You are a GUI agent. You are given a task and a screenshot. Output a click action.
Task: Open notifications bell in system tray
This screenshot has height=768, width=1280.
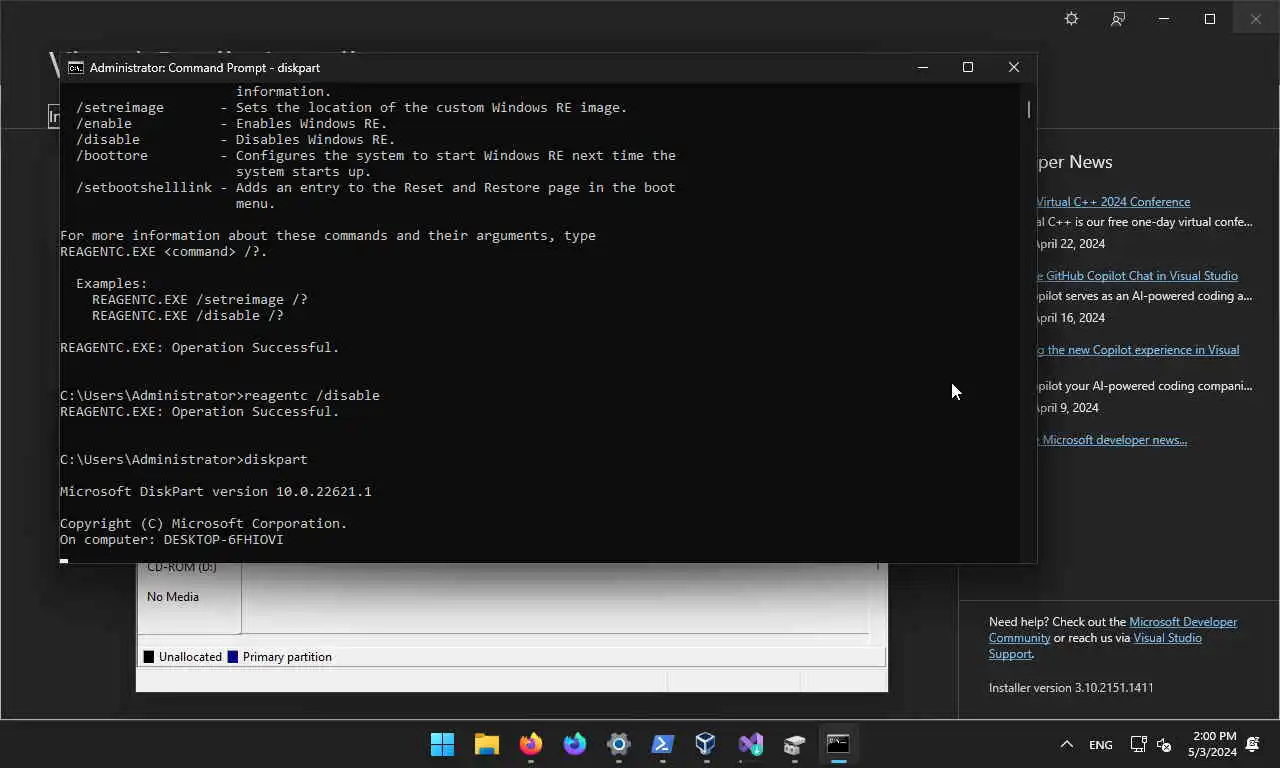click(x=1253, y=744)
